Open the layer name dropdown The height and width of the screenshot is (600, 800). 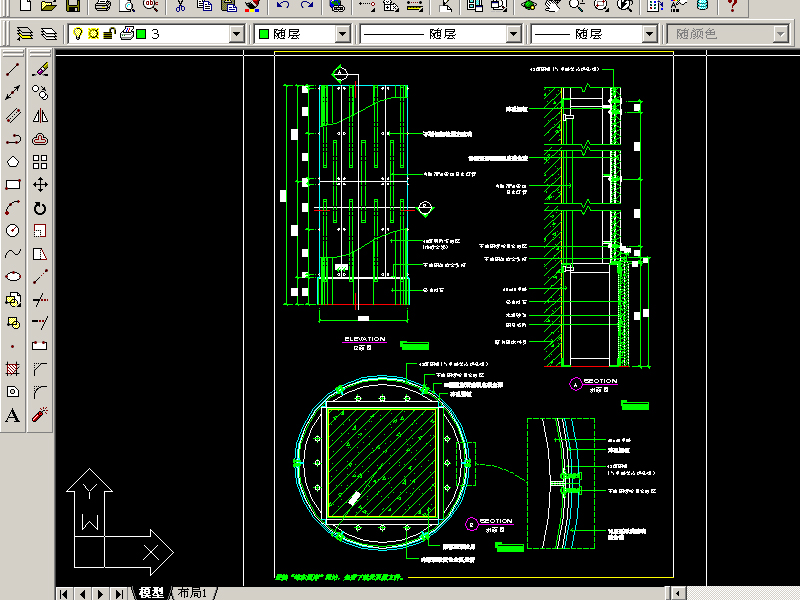pyautogui.click(x=236, y=34)
